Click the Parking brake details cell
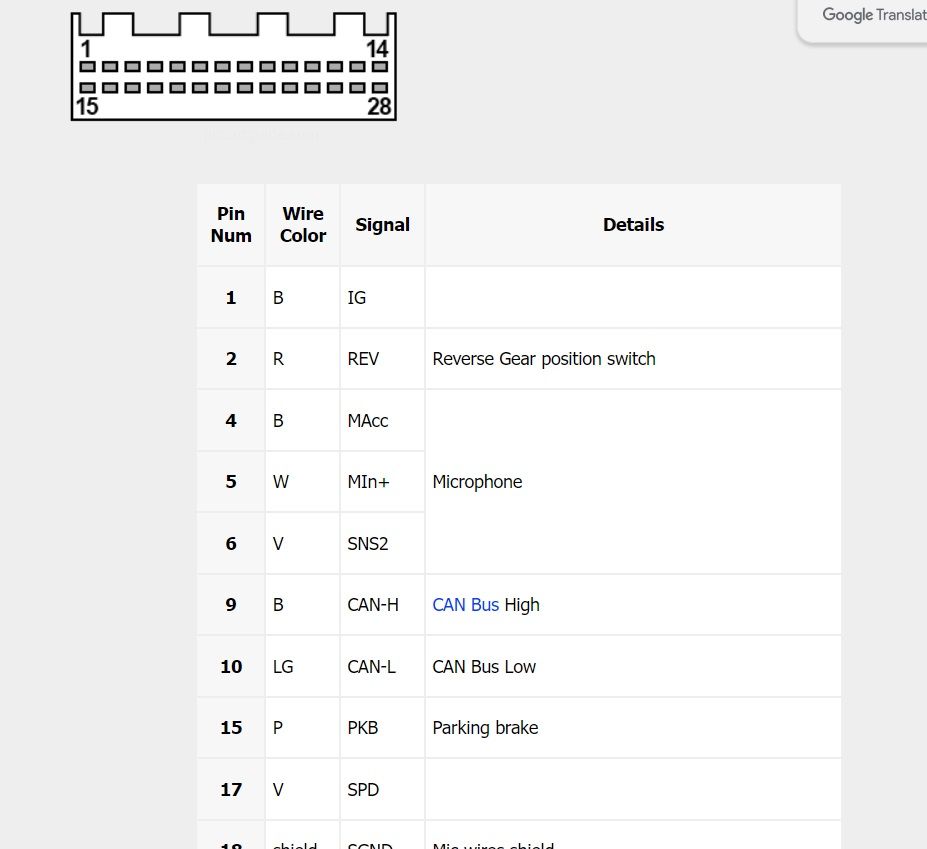The height and width of the screenshot is (849, 927). tap(633, 728)
